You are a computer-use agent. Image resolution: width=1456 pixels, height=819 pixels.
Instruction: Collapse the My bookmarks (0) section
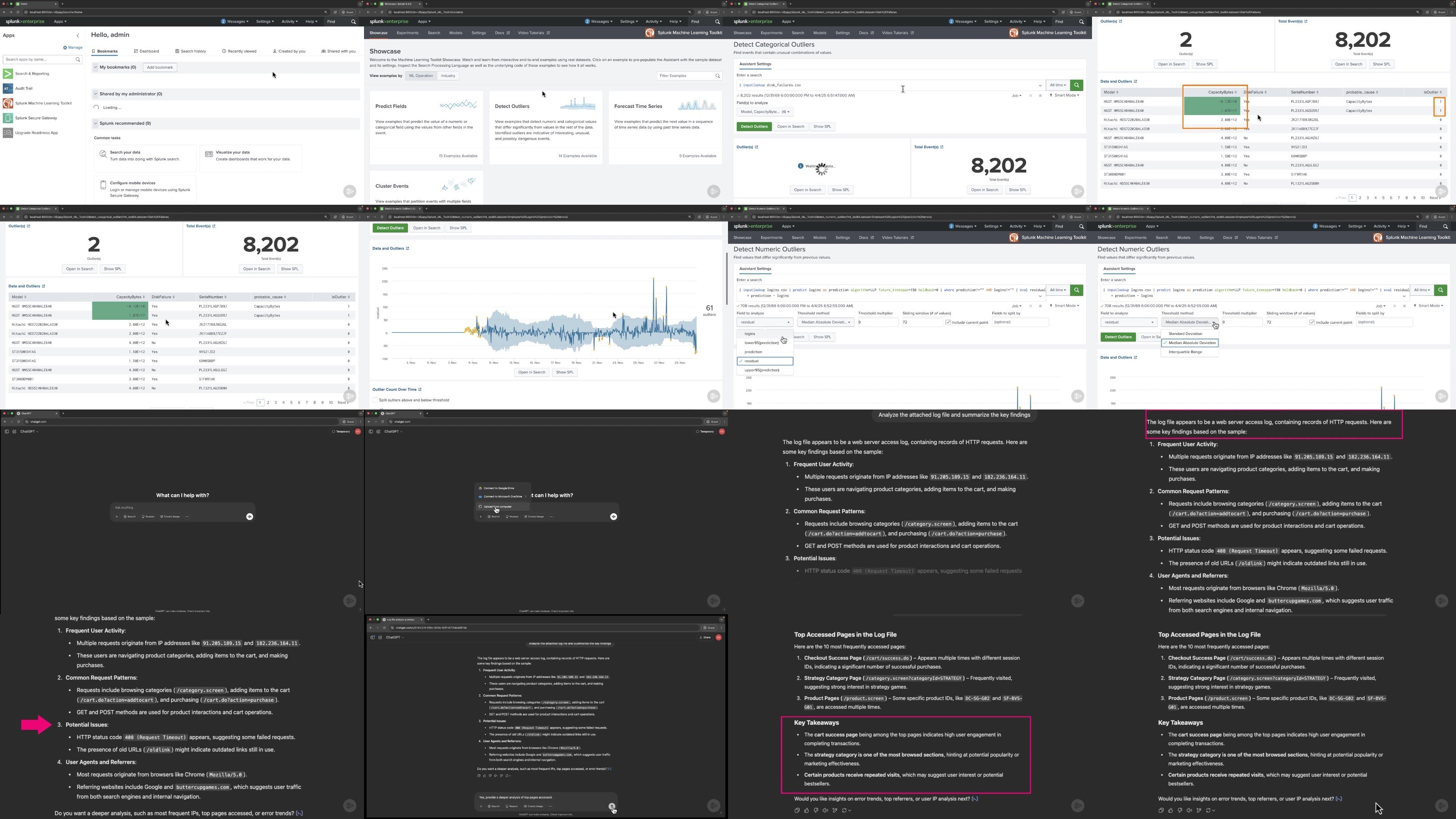click(96, 67)
